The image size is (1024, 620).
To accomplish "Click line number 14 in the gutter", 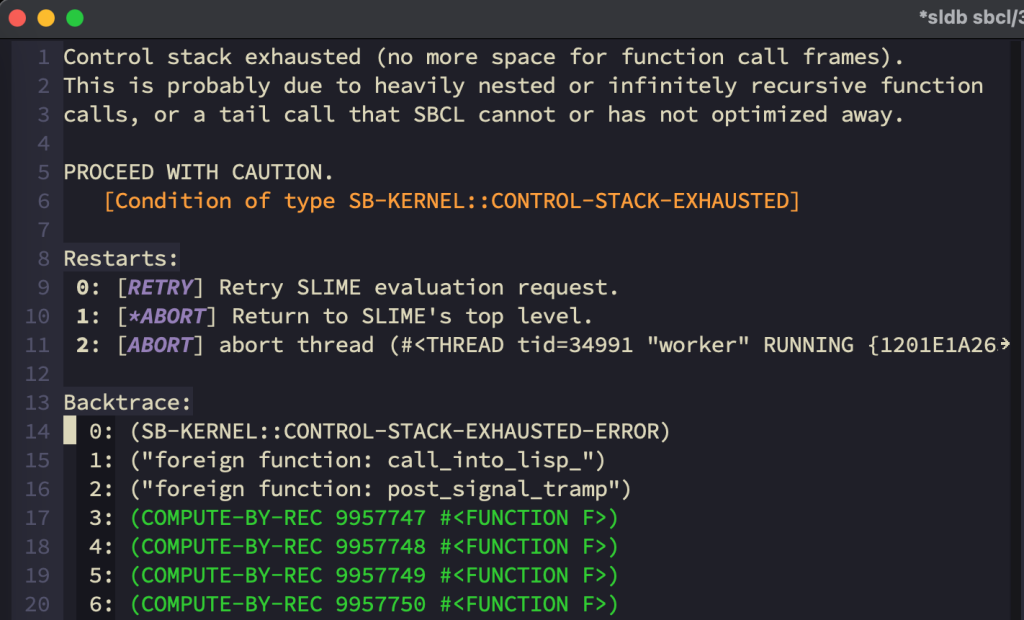I will (37, 431).
